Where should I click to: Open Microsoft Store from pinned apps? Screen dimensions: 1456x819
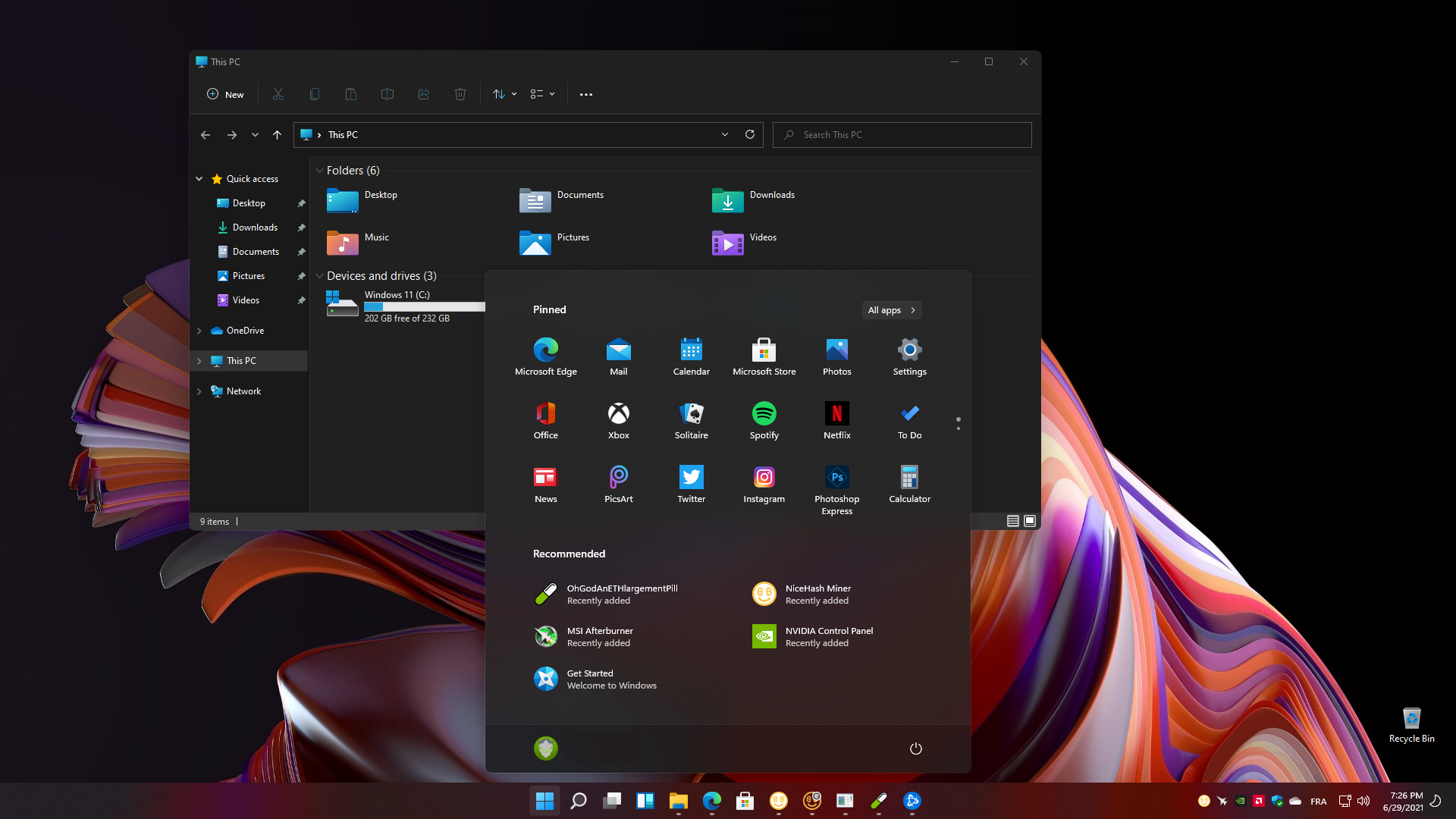pos(764,356)
